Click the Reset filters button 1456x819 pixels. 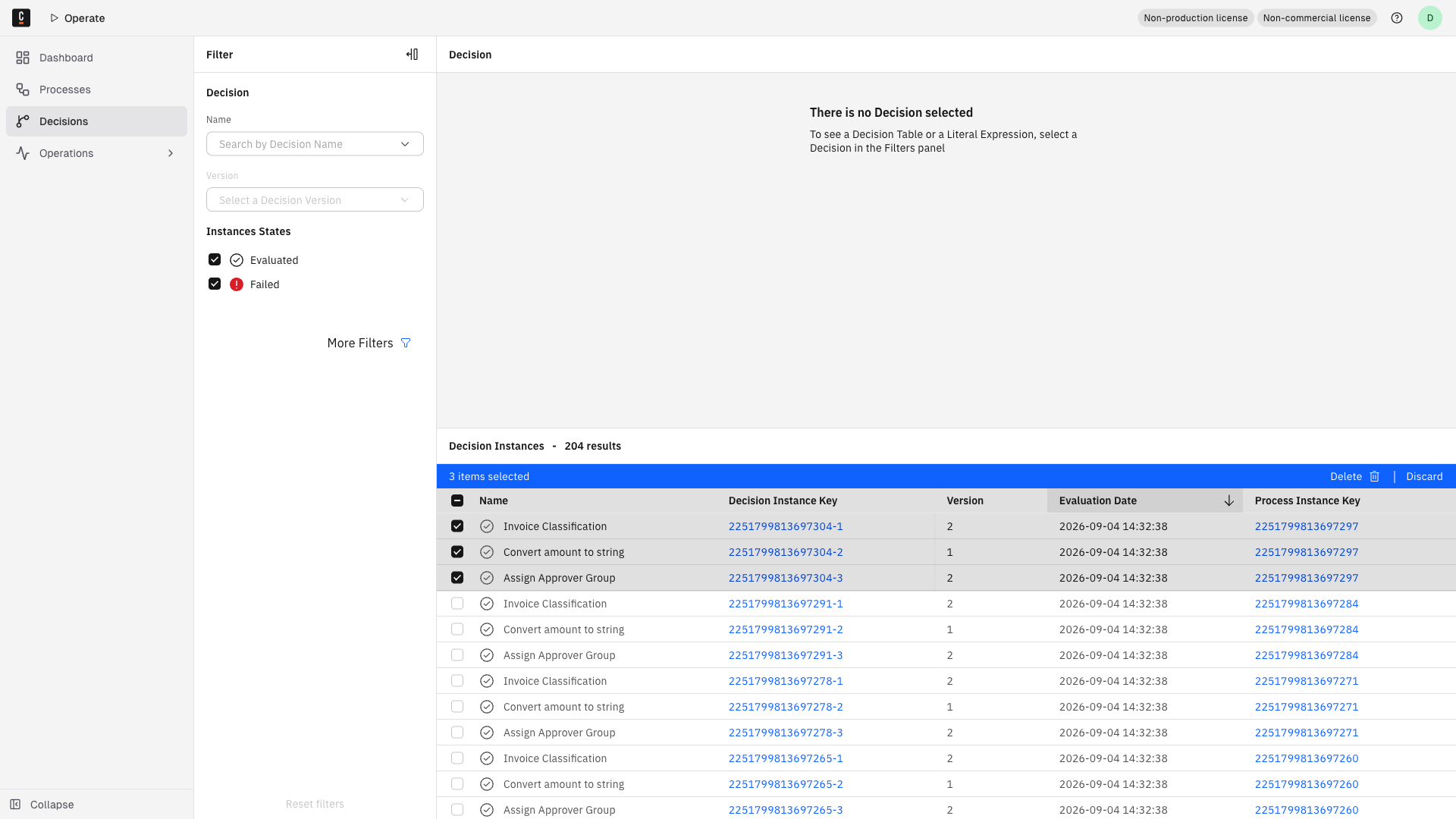coord(315,804)
